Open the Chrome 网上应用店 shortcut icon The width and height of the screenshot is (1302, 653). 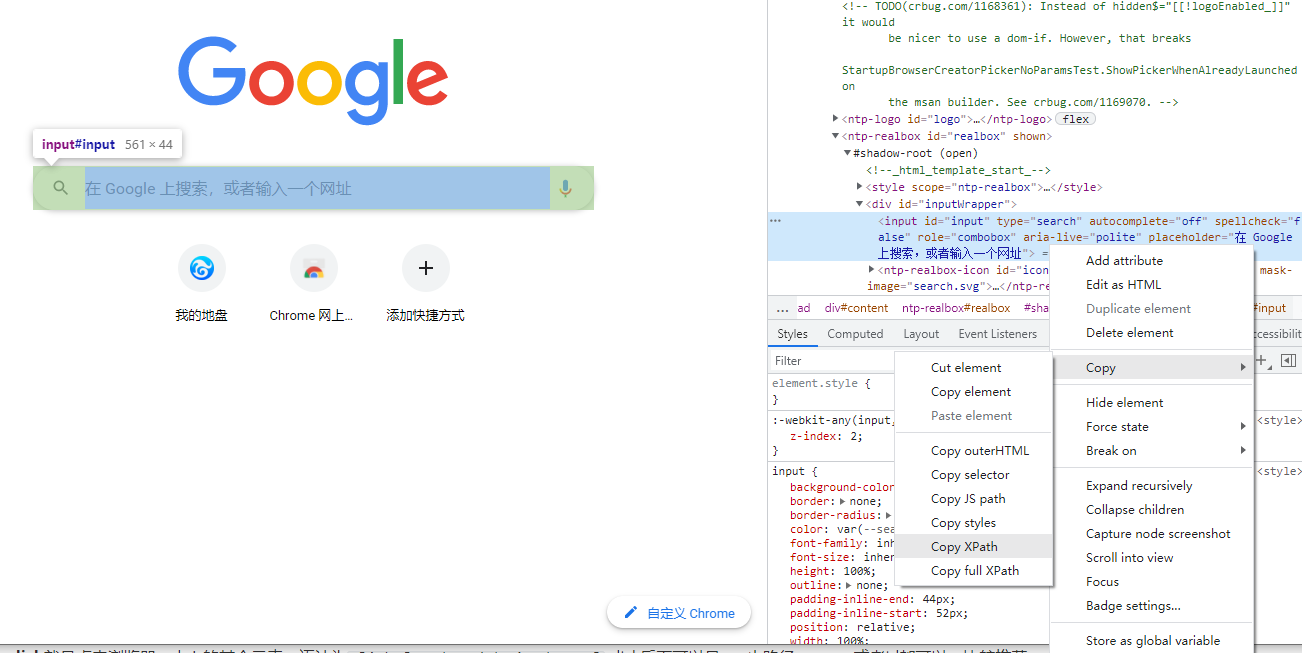[x=313, y=268]
